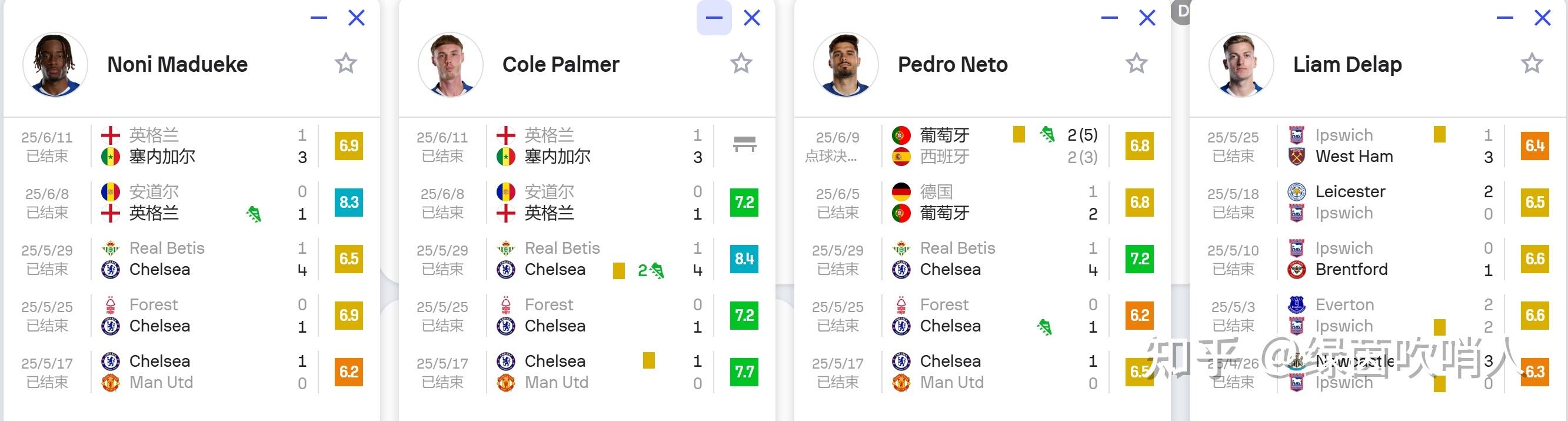Collapse the Cole Palmer card
The height and width of the screenshot is (421, 1568).
(714, 18)
